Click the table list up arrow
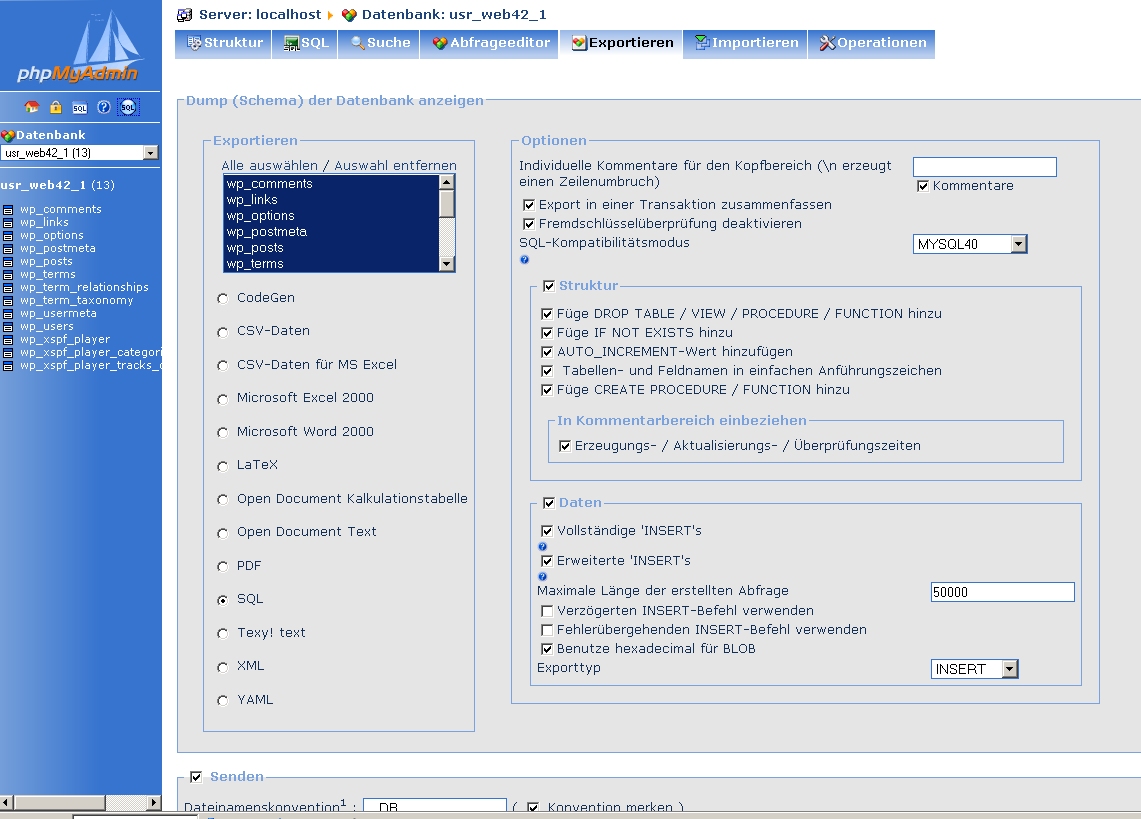 point(447,182)
